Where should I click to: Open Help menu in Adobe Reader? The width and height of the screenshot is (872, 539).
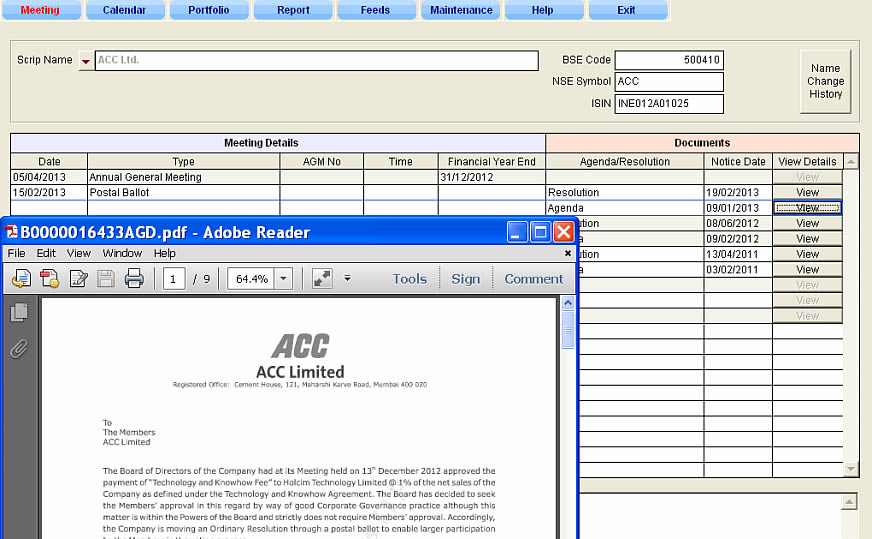165,253
